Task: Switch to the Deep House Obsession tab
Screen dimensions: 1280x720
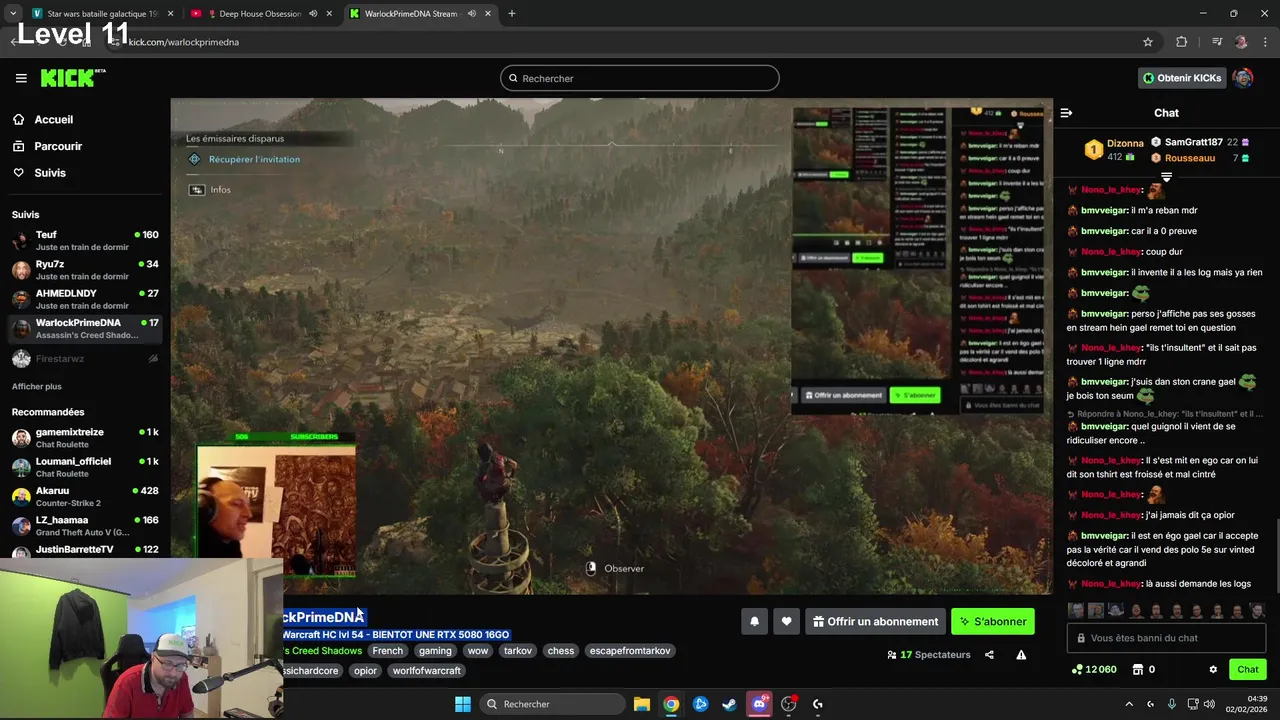Action: (260, 14)
